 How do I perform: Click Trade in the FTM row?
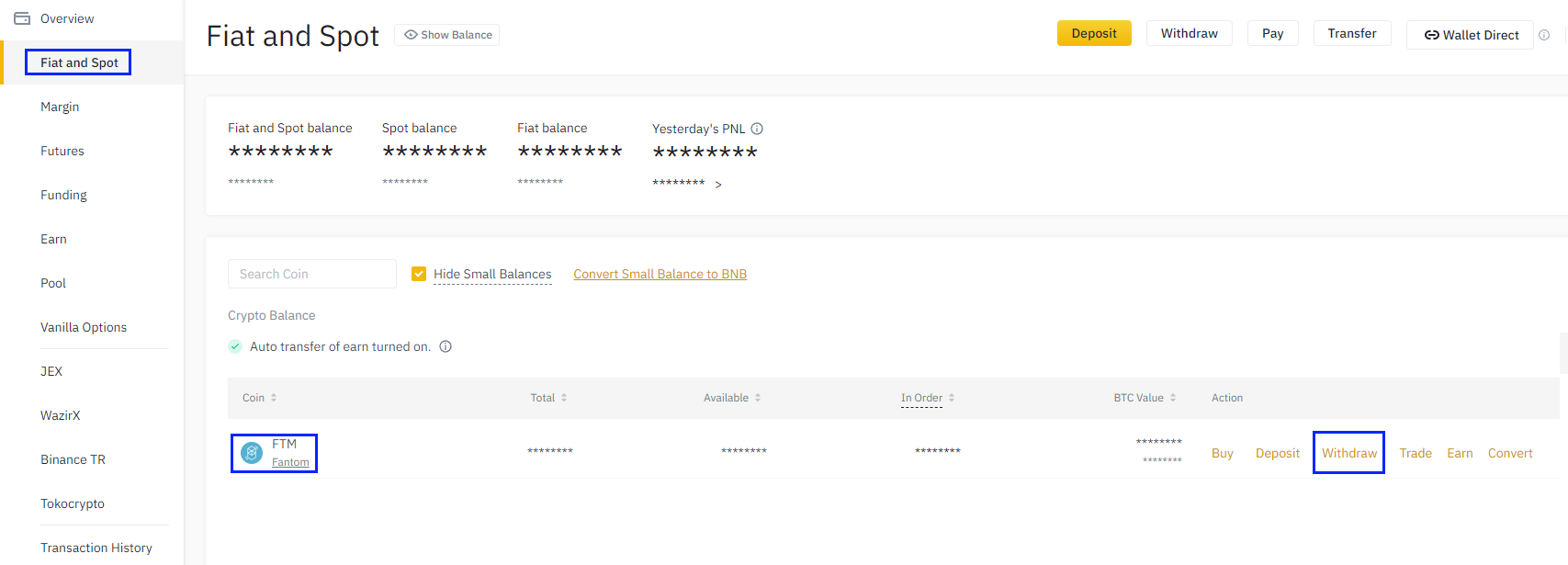click(1416, 453)
